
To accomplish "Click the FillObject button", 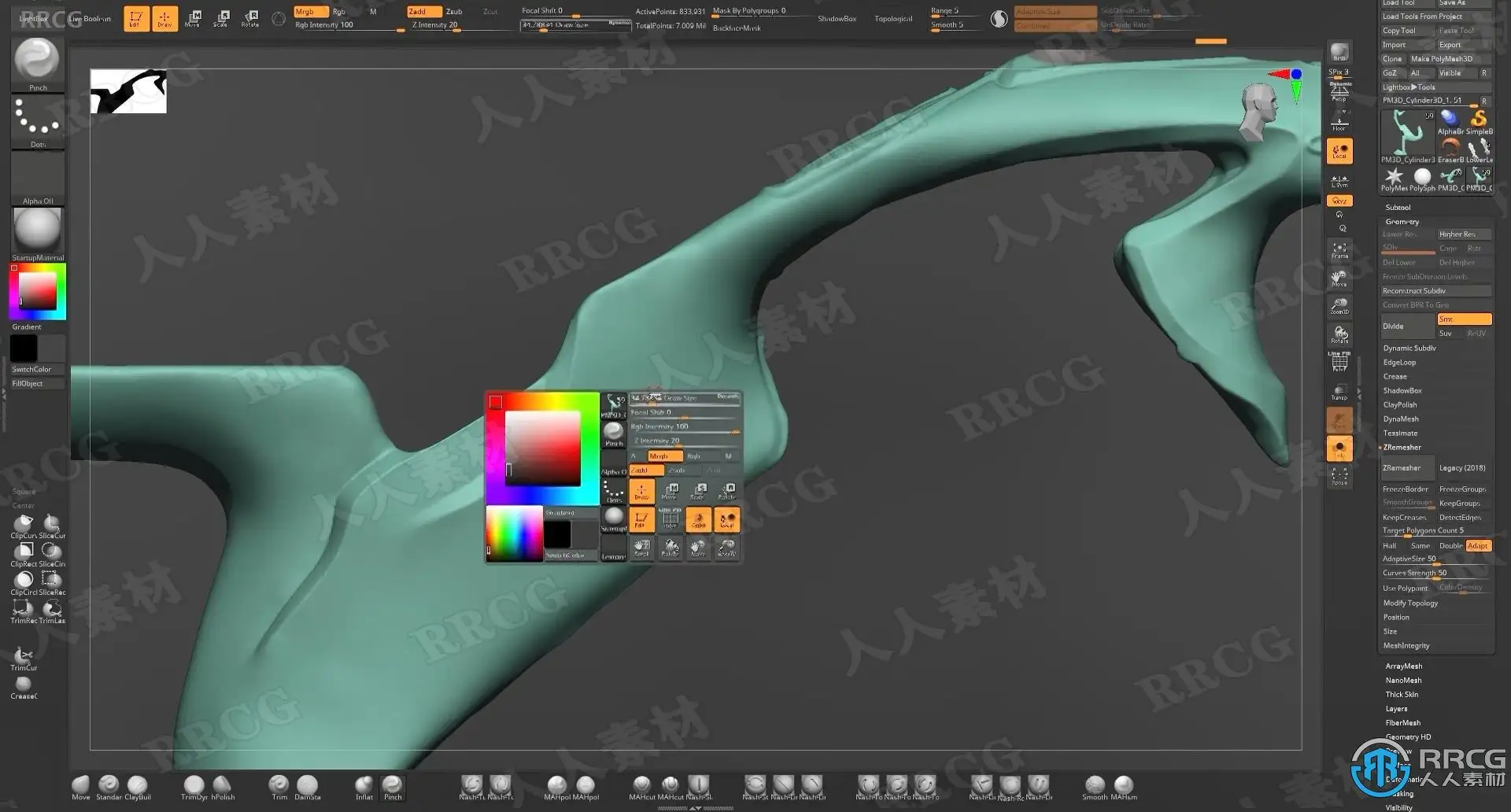I will [x=38, y=384].
